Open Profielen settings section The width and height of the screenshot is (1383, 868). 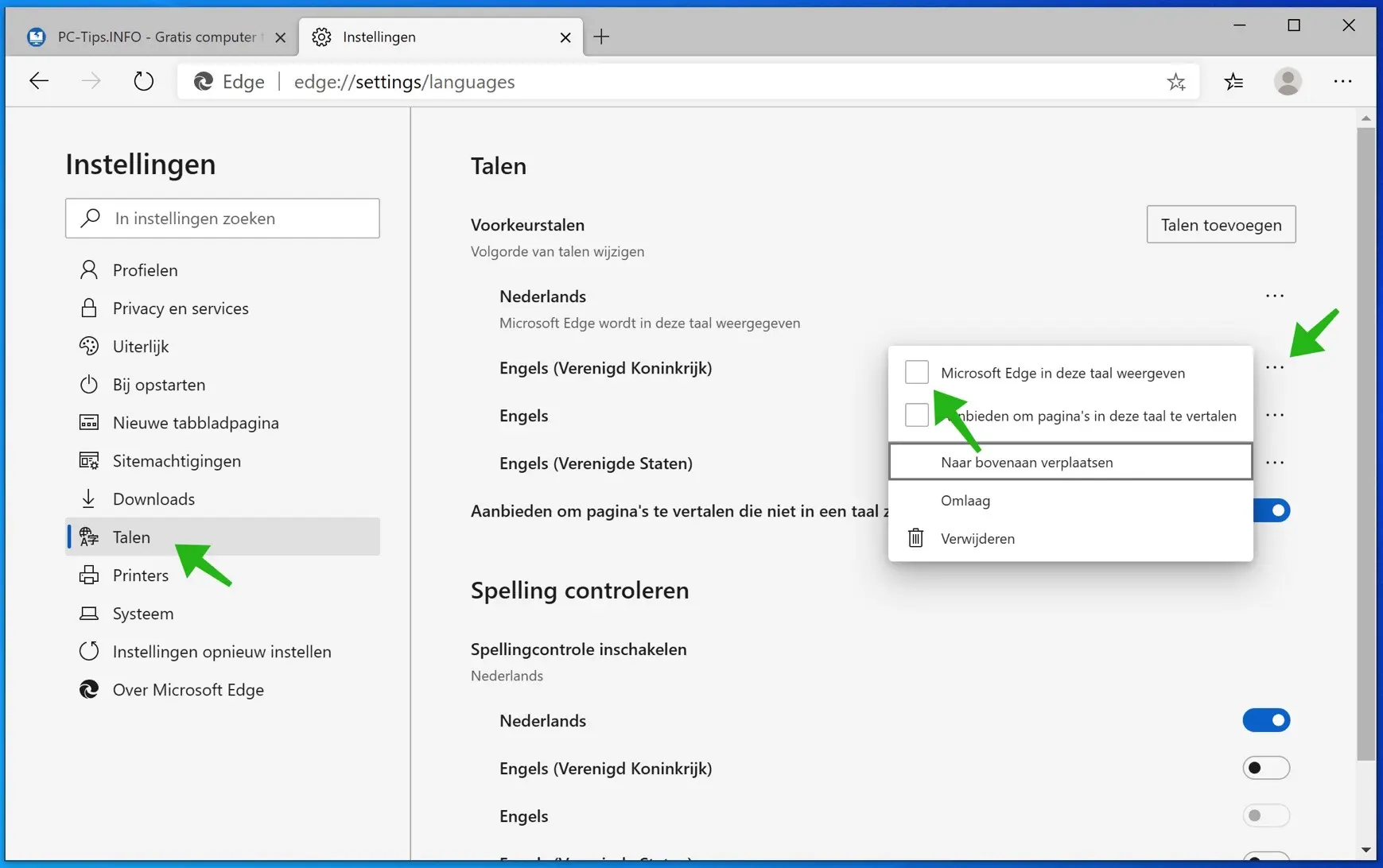click(x=223, y=270)
